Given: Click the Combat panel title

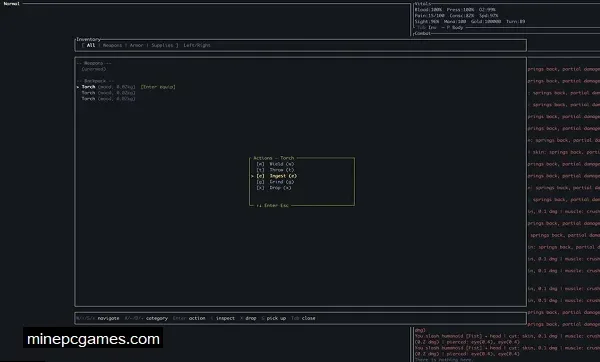Looking at the screenshot, I should [423, 33].
